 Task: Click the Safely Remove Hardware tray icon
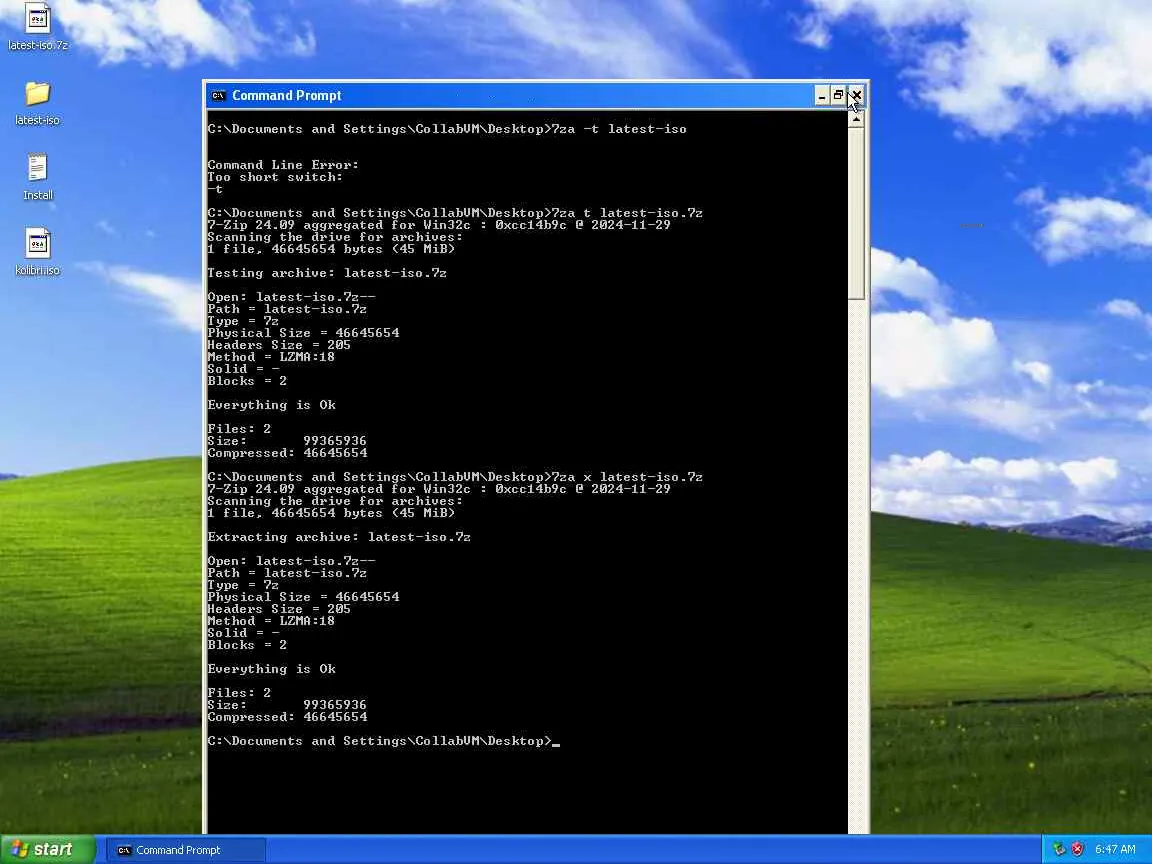tap(1059, 849)
